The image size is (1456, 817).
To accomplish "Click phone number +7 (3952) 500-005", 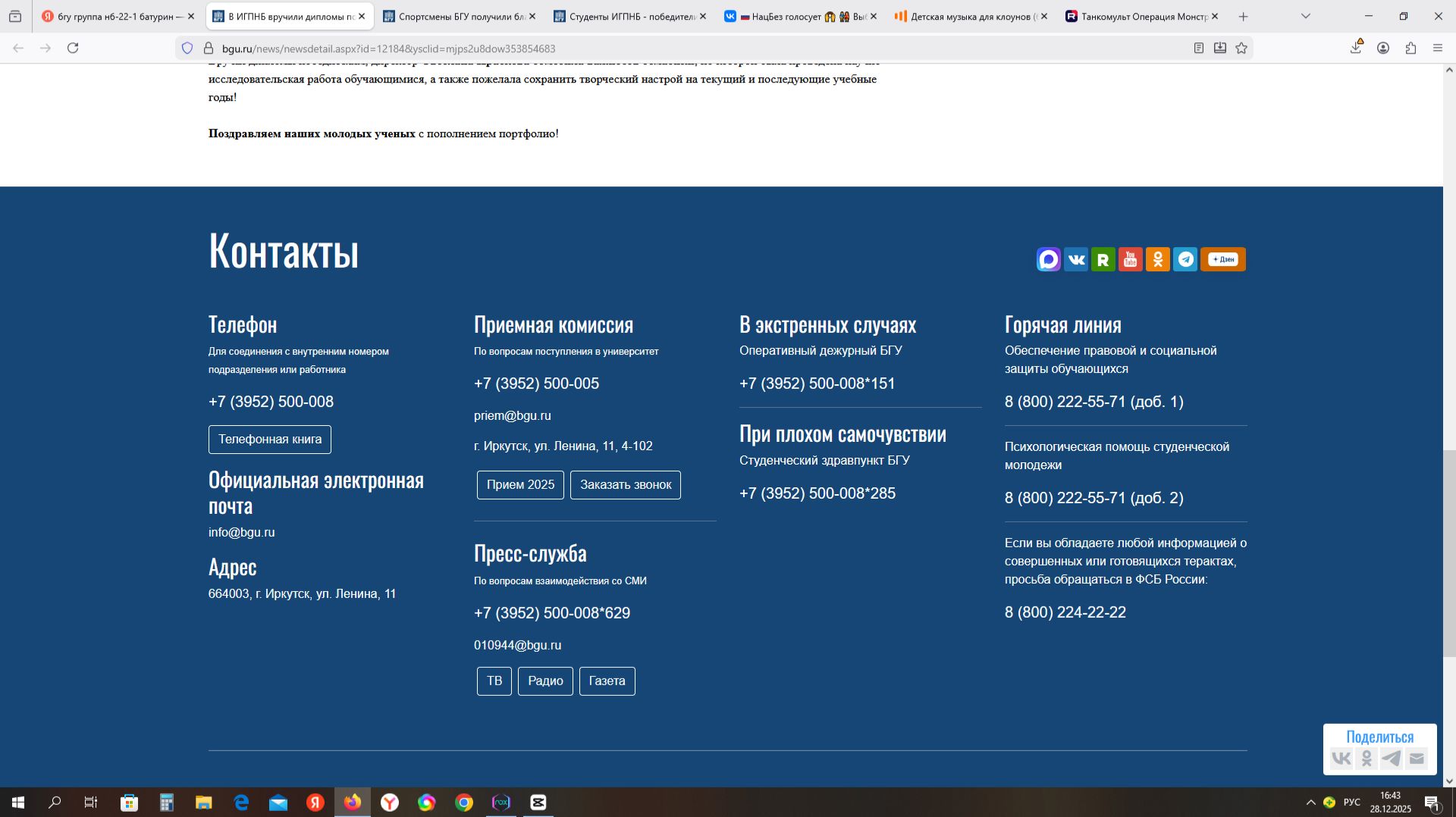I will point(537,383).
